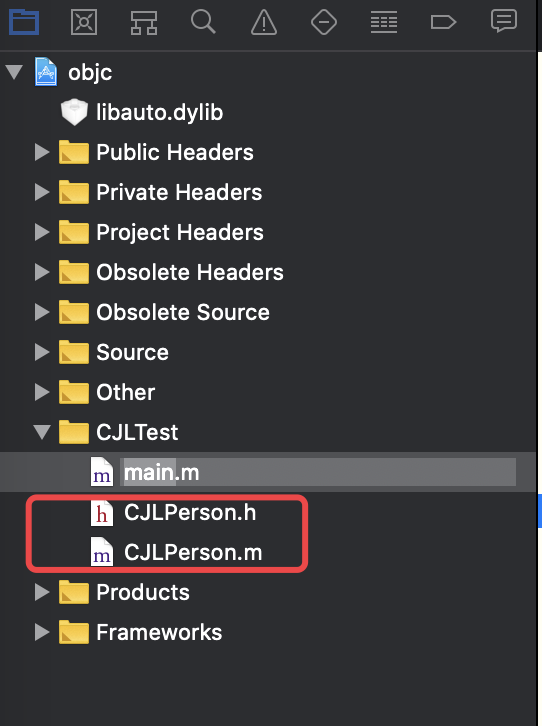Expand the Public Headers folder
542x726 pixels.
pos(42,152)
